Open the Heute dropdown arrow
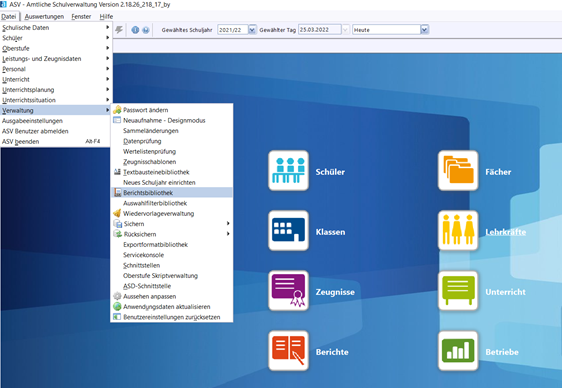Screen dimensions: 562x388 [x=424, y=30]
